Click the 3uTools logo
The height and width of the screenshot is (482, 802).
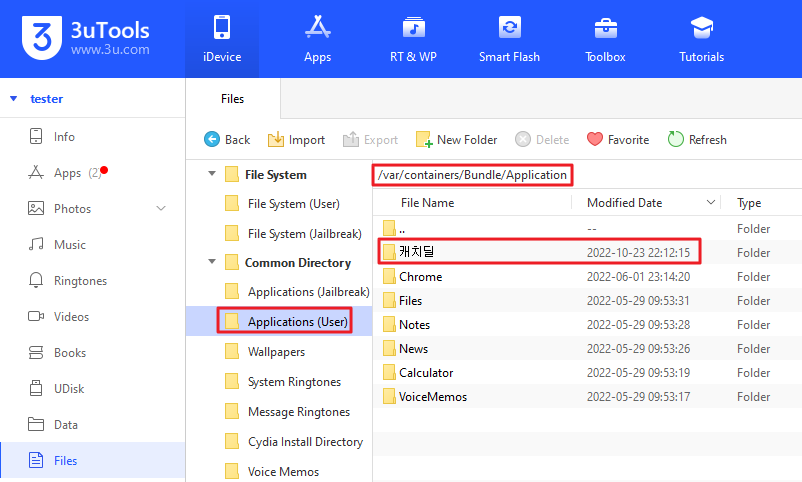tap(86, 37)
